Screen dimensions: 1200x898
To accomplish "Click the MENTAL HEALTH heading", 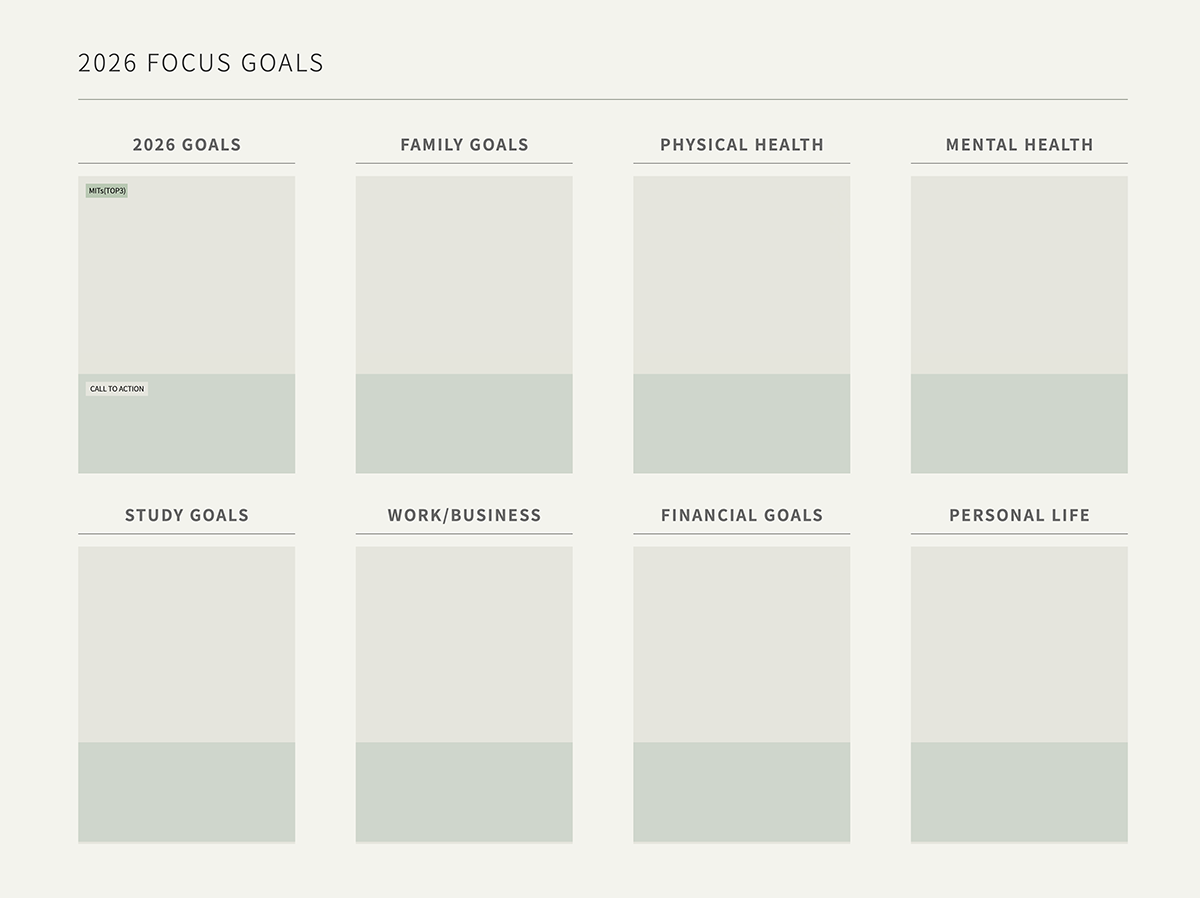I will pos(1019,145).
